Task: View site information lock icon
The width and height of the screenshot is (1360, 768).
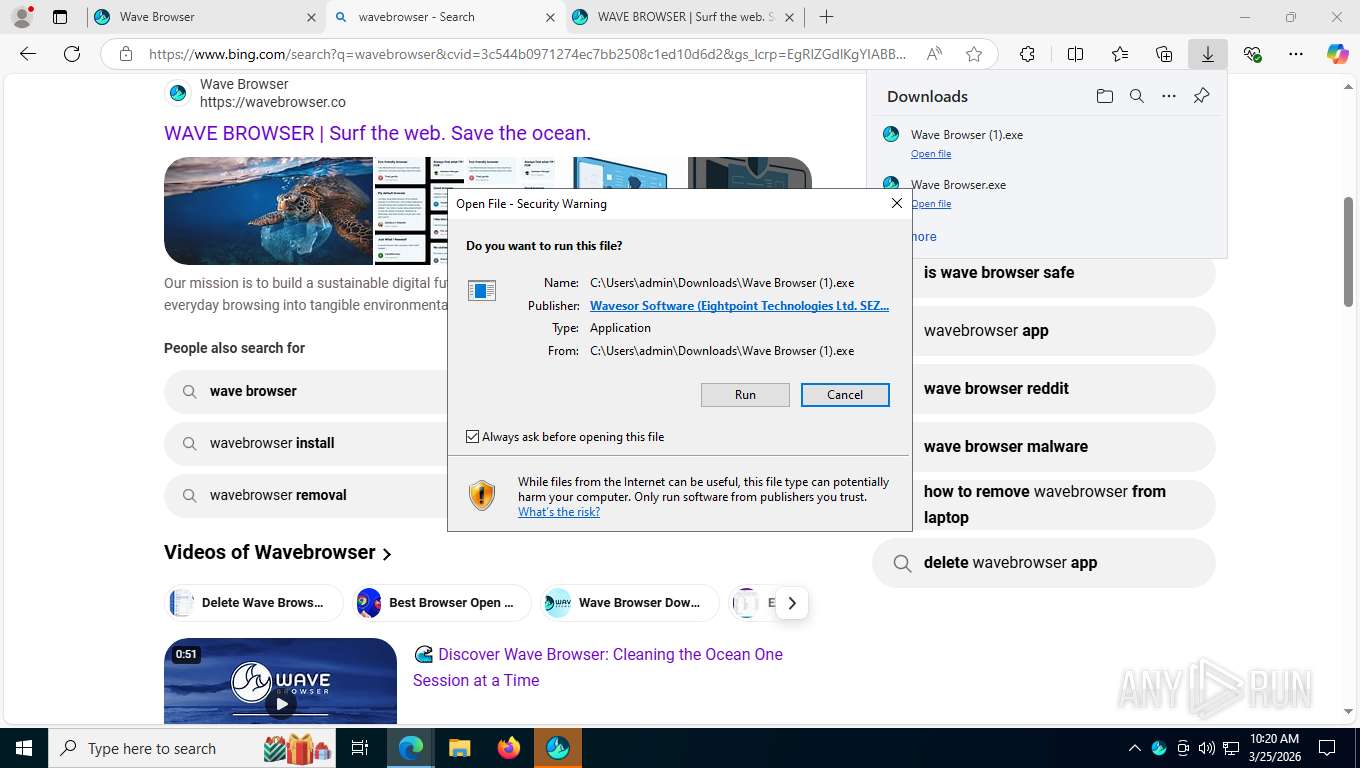Action: click(126, 54)
